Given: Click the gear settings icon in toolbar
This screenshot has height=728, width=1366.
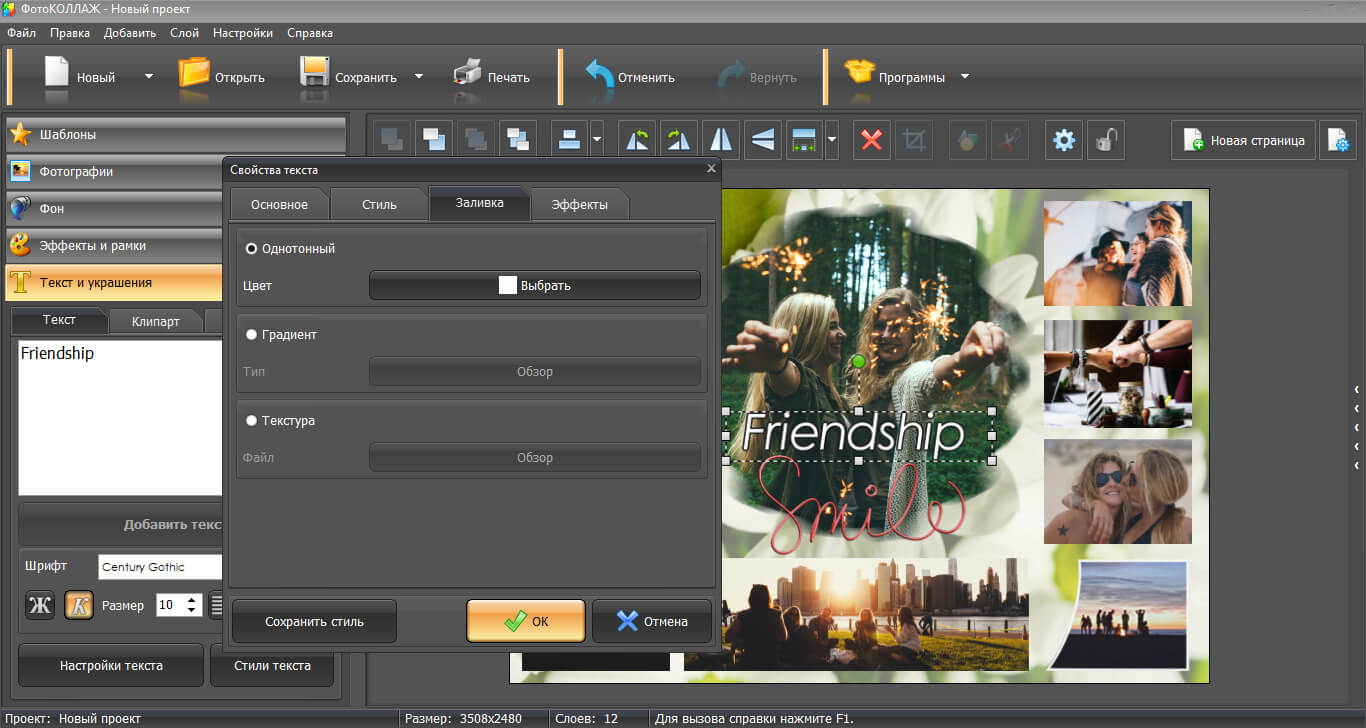Looking at the screenshot, I should 1064,140.
